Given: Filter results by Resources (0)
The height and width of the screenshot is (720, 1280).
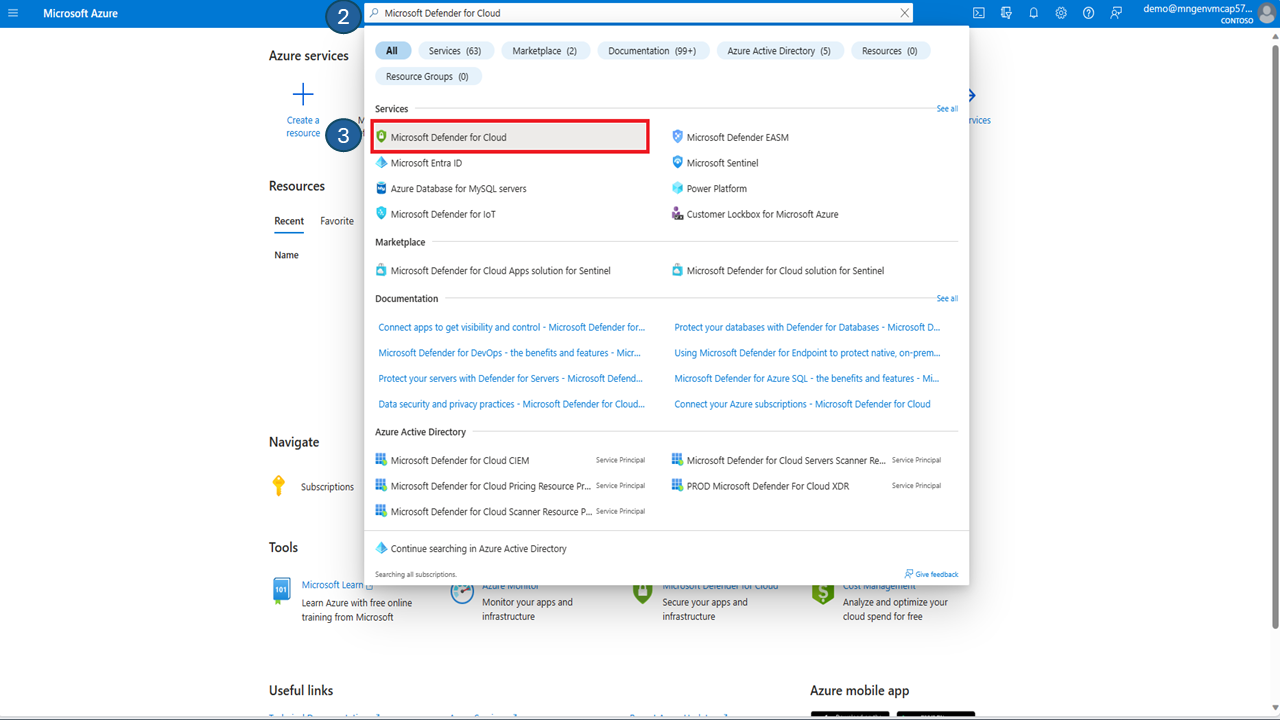Looking at the screenshot, I should point(890,51).
